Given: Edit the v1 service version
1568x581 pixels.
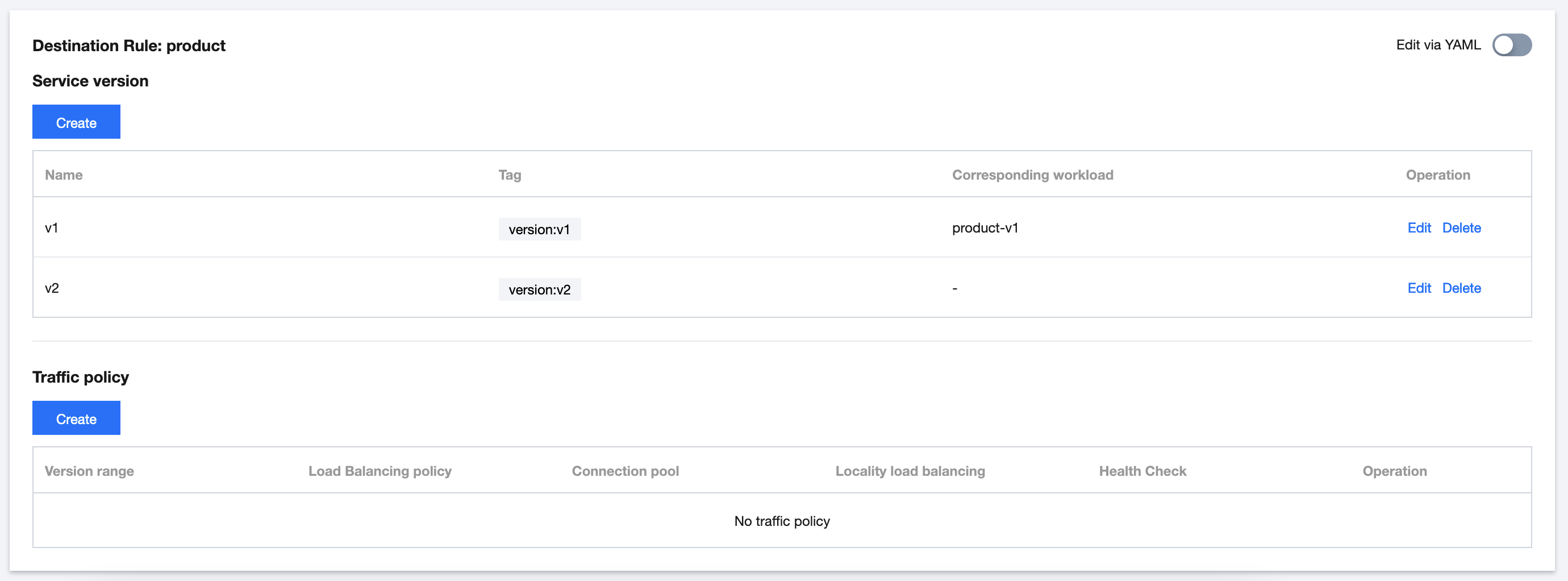Looking at the screenshot, I should pyautogui.click(x=1418, y=228).
